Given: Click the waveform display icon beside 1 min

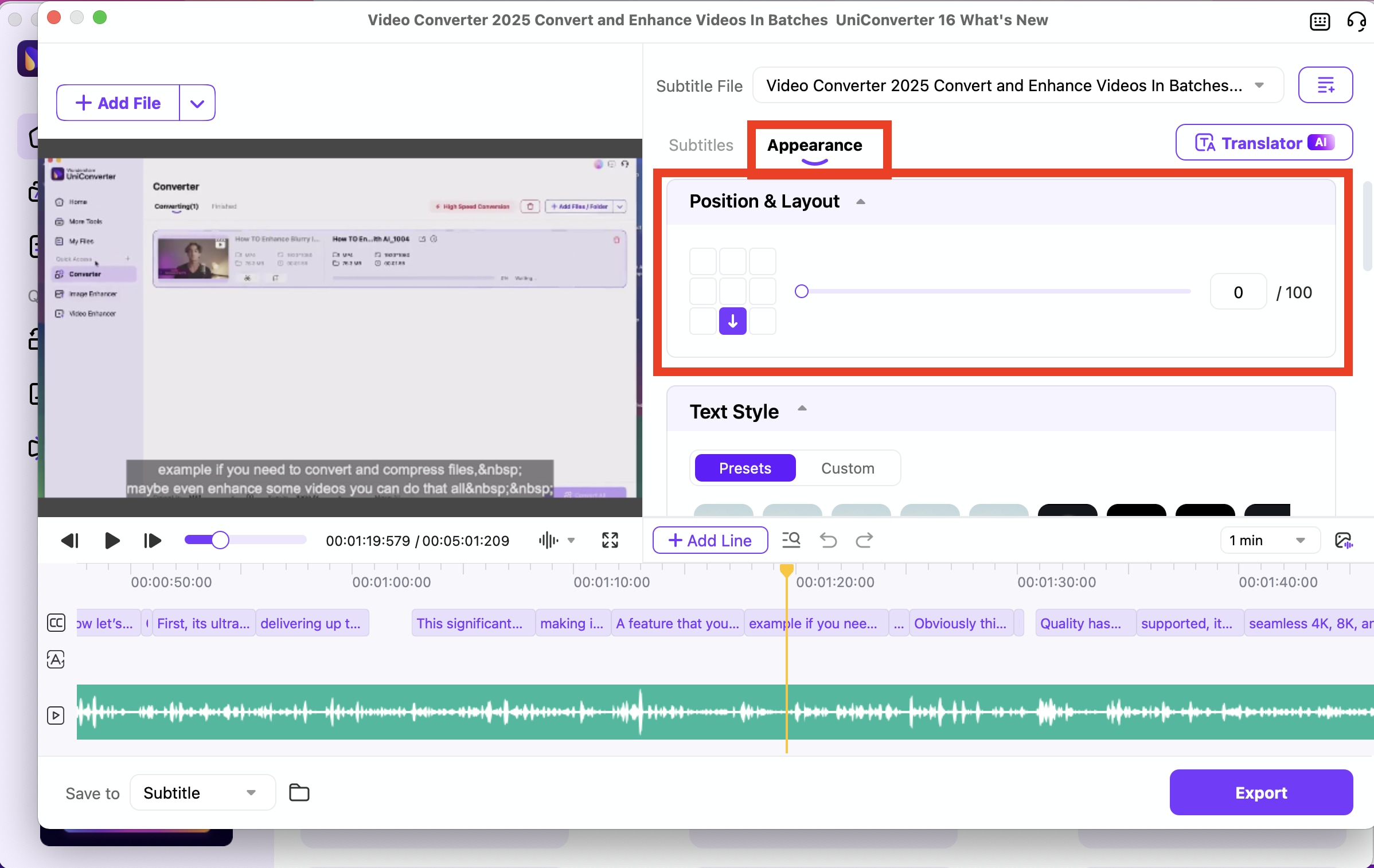Looking at the screenshot, I should click(1344, 540).
